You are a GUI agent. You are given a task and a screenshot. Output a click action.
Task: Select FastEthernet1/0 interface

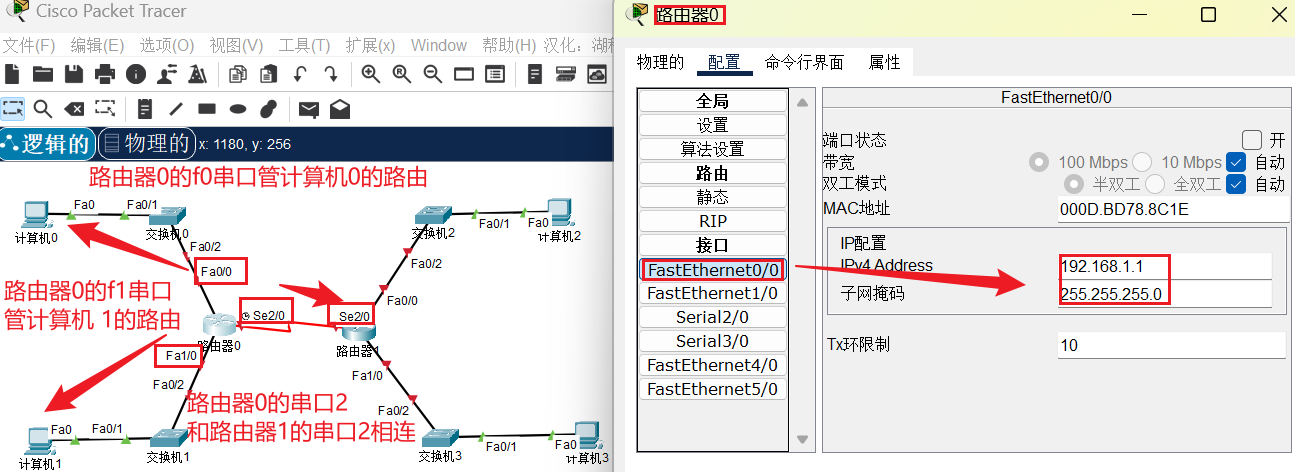click(713, 293)
